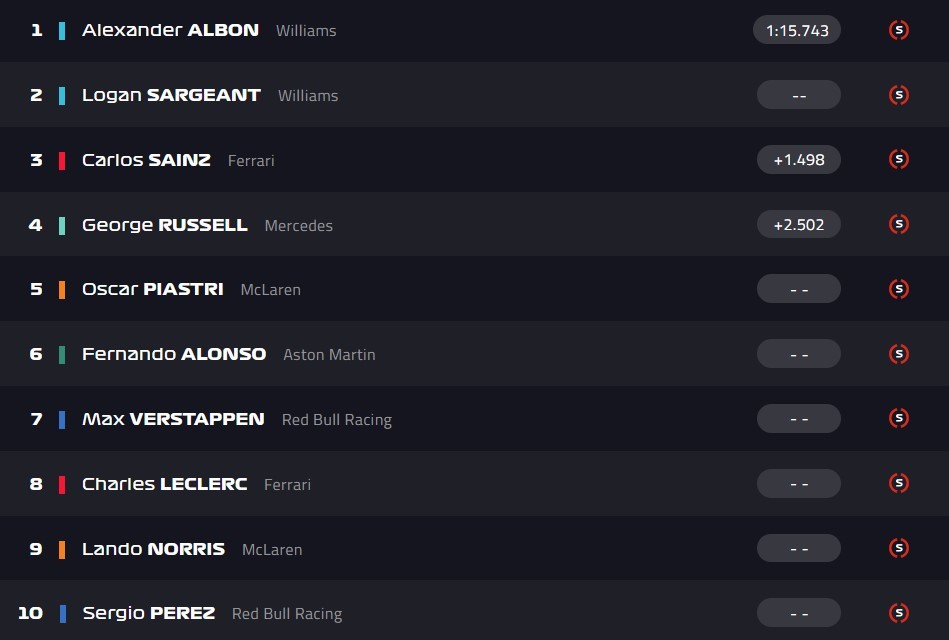Click Max Verstappen's soft tyre icon
The height and width of the screenshot is (640, 949).
tap(898, 418)
